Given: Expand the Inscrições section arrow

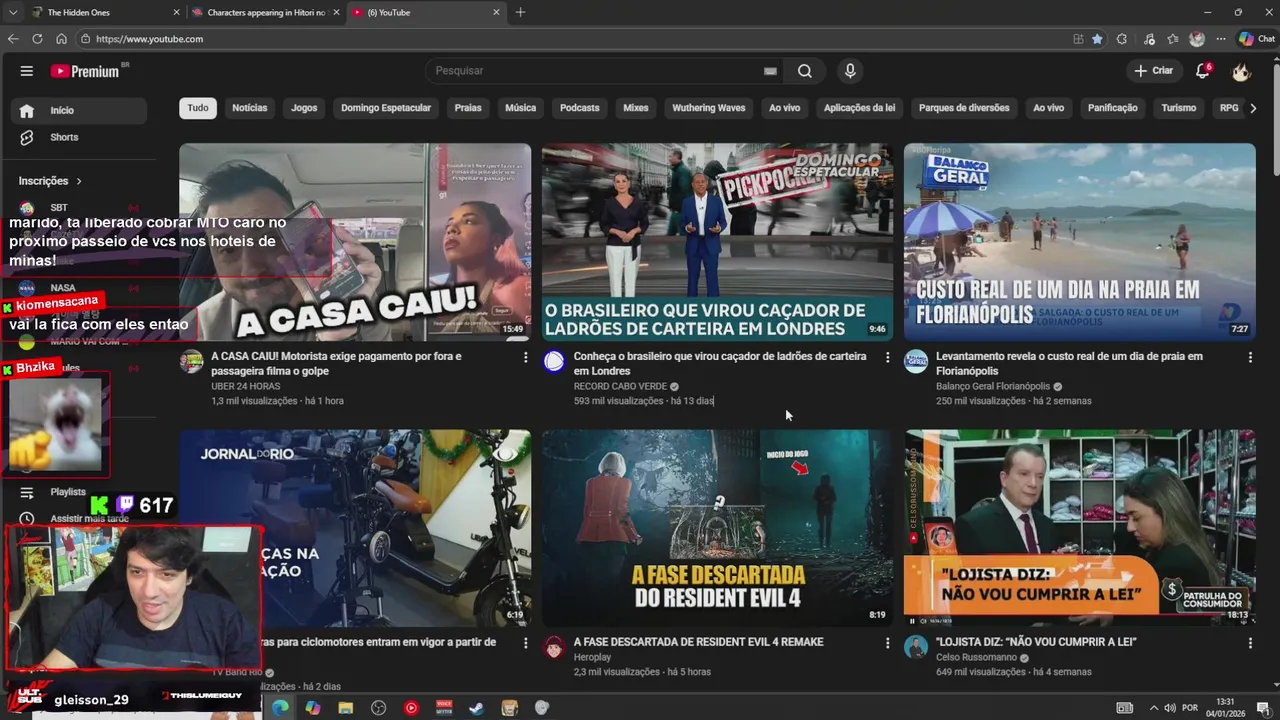Looking at the screenshot, I should 79,181.
